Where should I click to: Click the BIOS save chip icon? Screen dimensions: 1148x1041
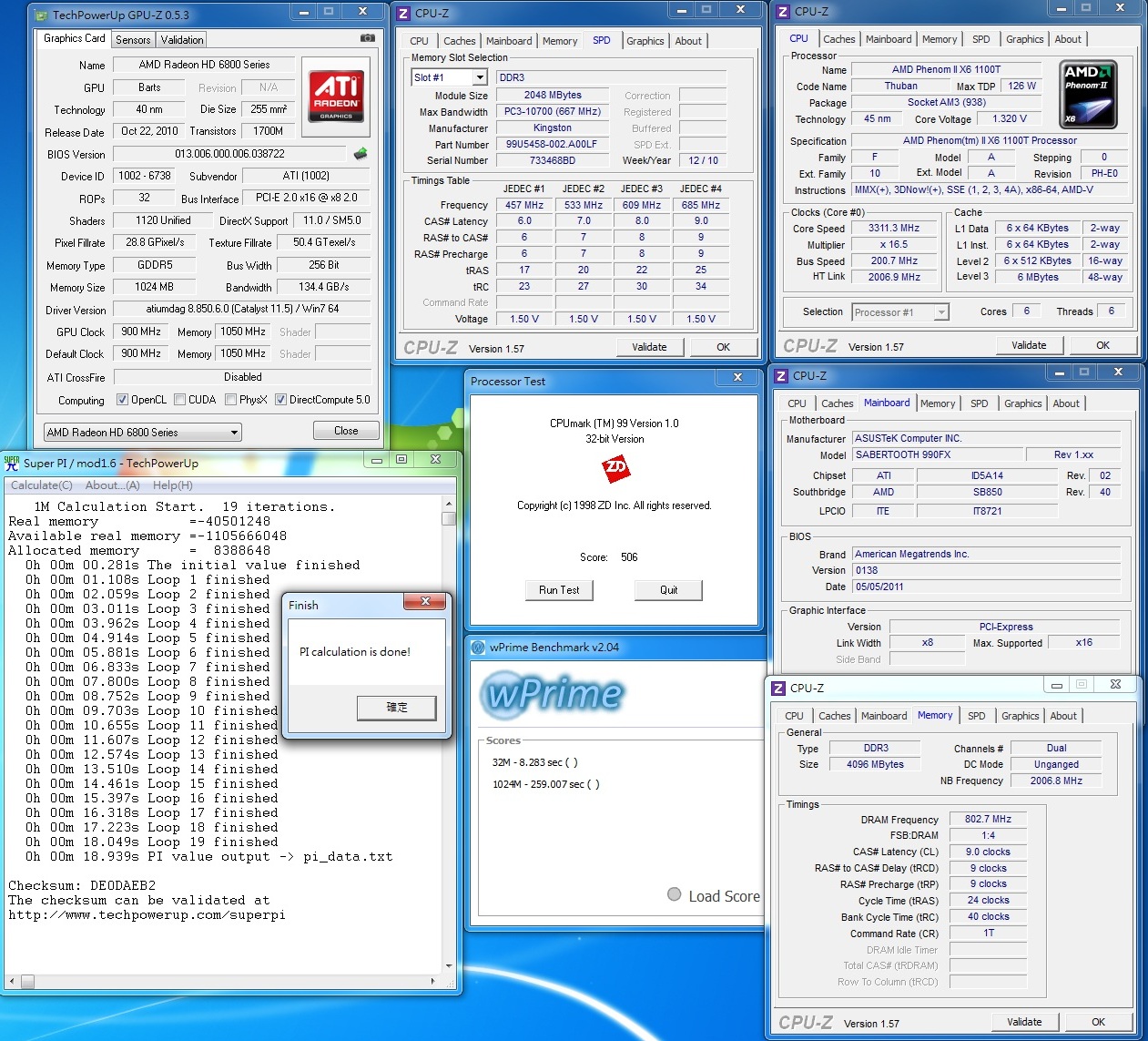[361, 154]
